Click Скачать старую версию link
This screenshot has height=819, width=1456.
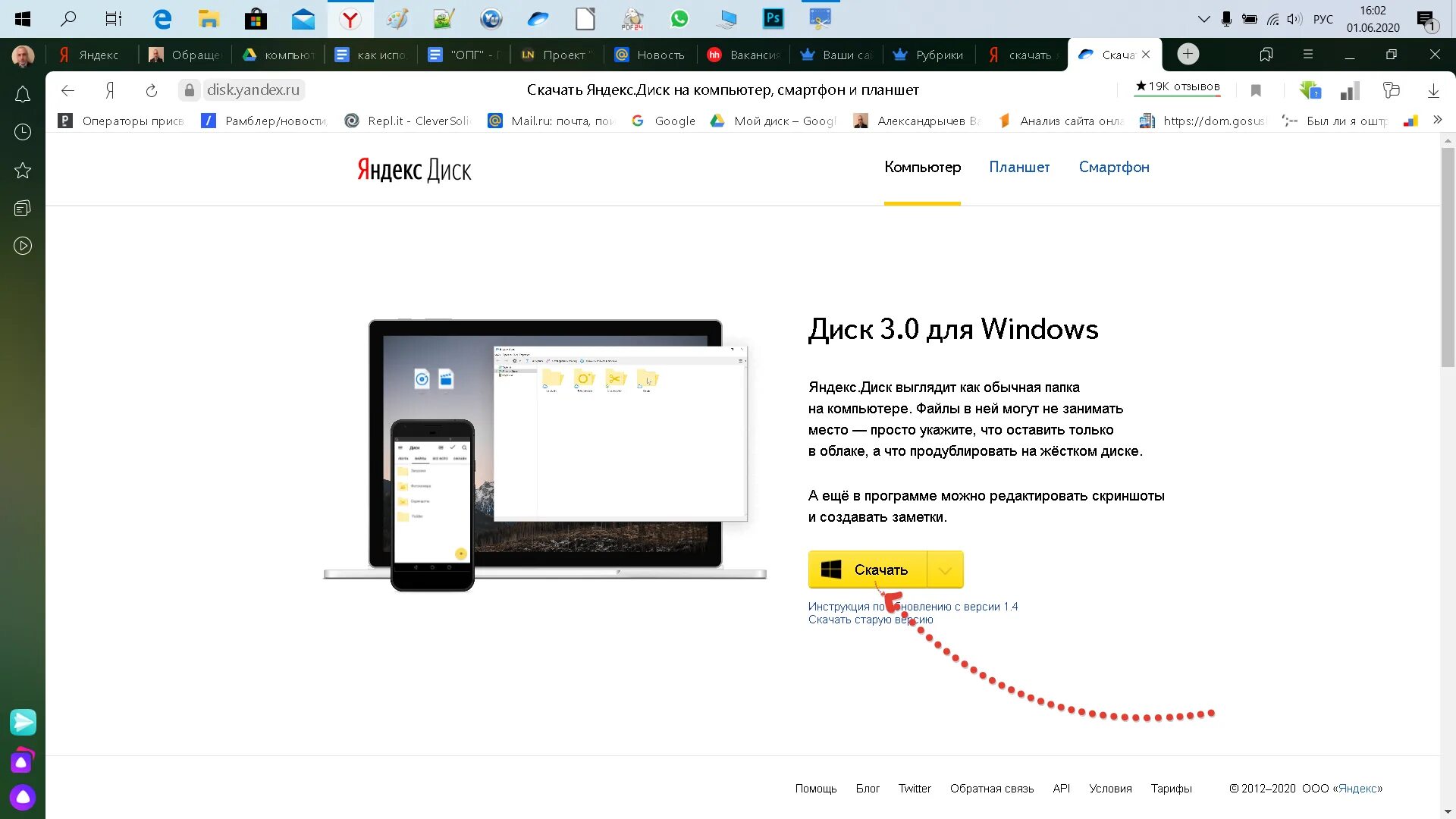point(871,620)
